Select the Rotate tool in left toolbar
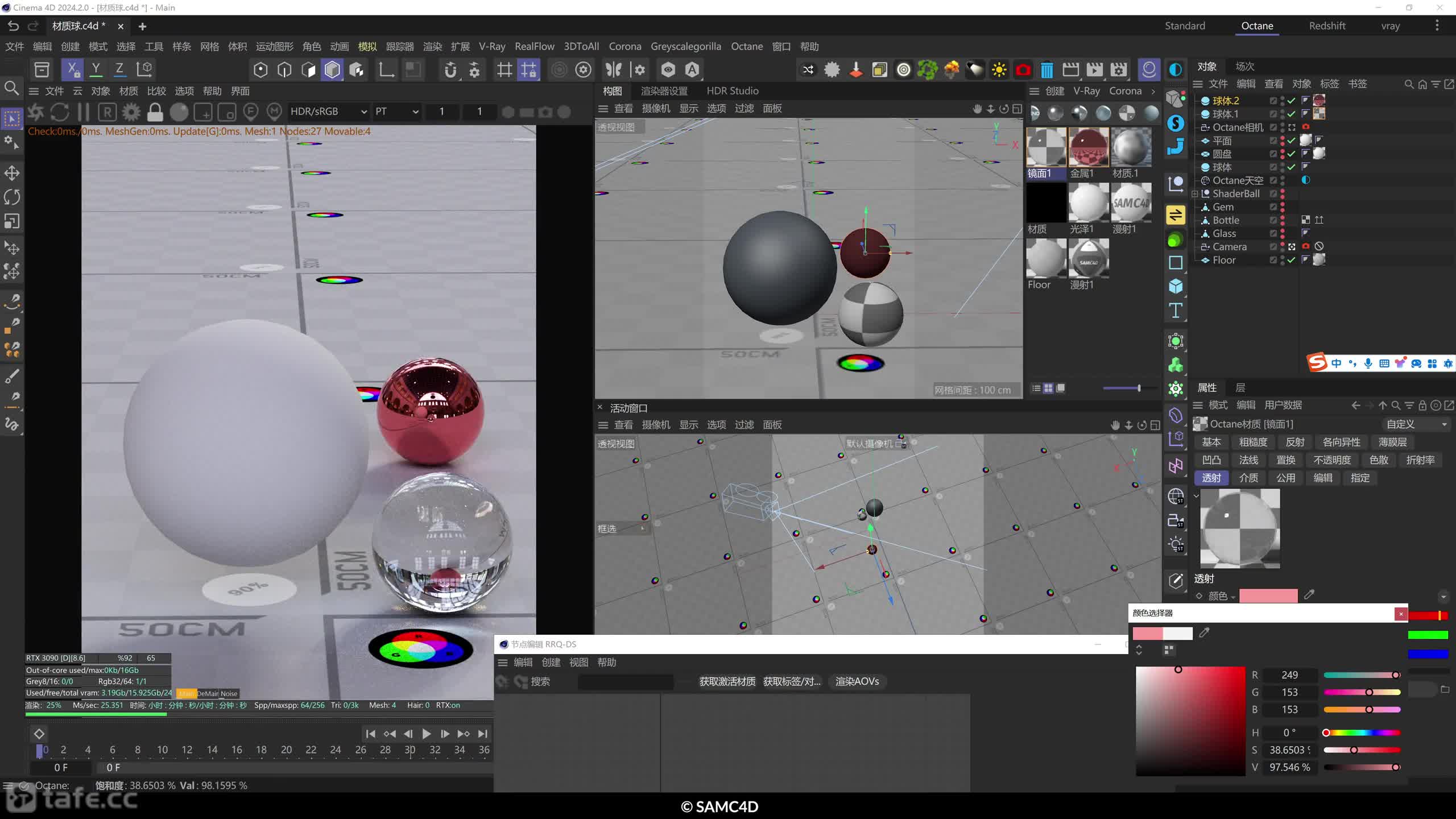Viewport: 1456px width, 819px height. pyautogui.click(x=12, y=197)
